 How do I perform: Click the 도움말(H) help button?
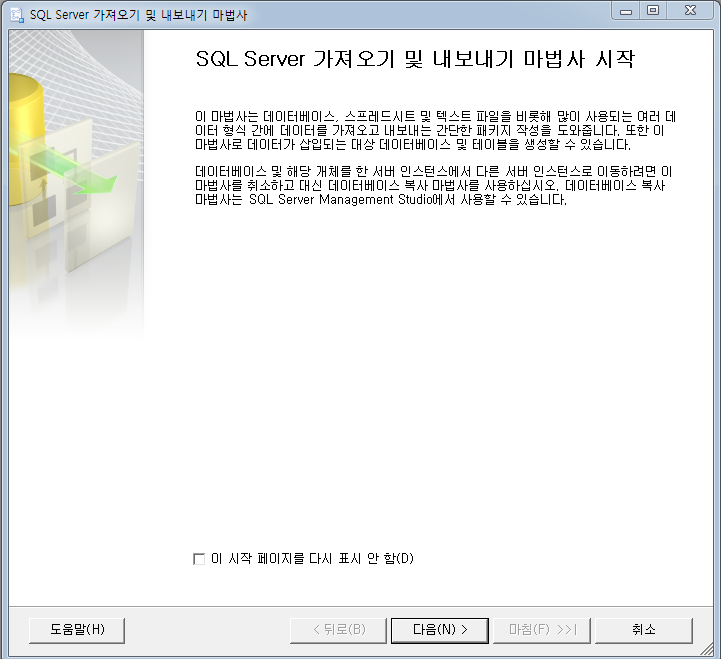tap(77, 630)
